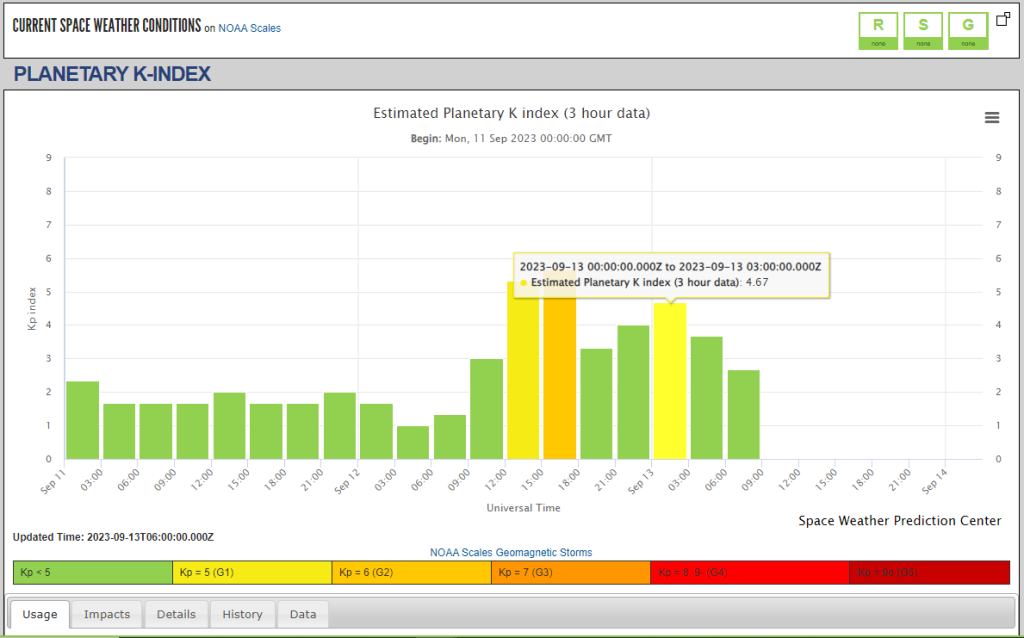Click the S solar radiation scale indicator

(923, 30)
